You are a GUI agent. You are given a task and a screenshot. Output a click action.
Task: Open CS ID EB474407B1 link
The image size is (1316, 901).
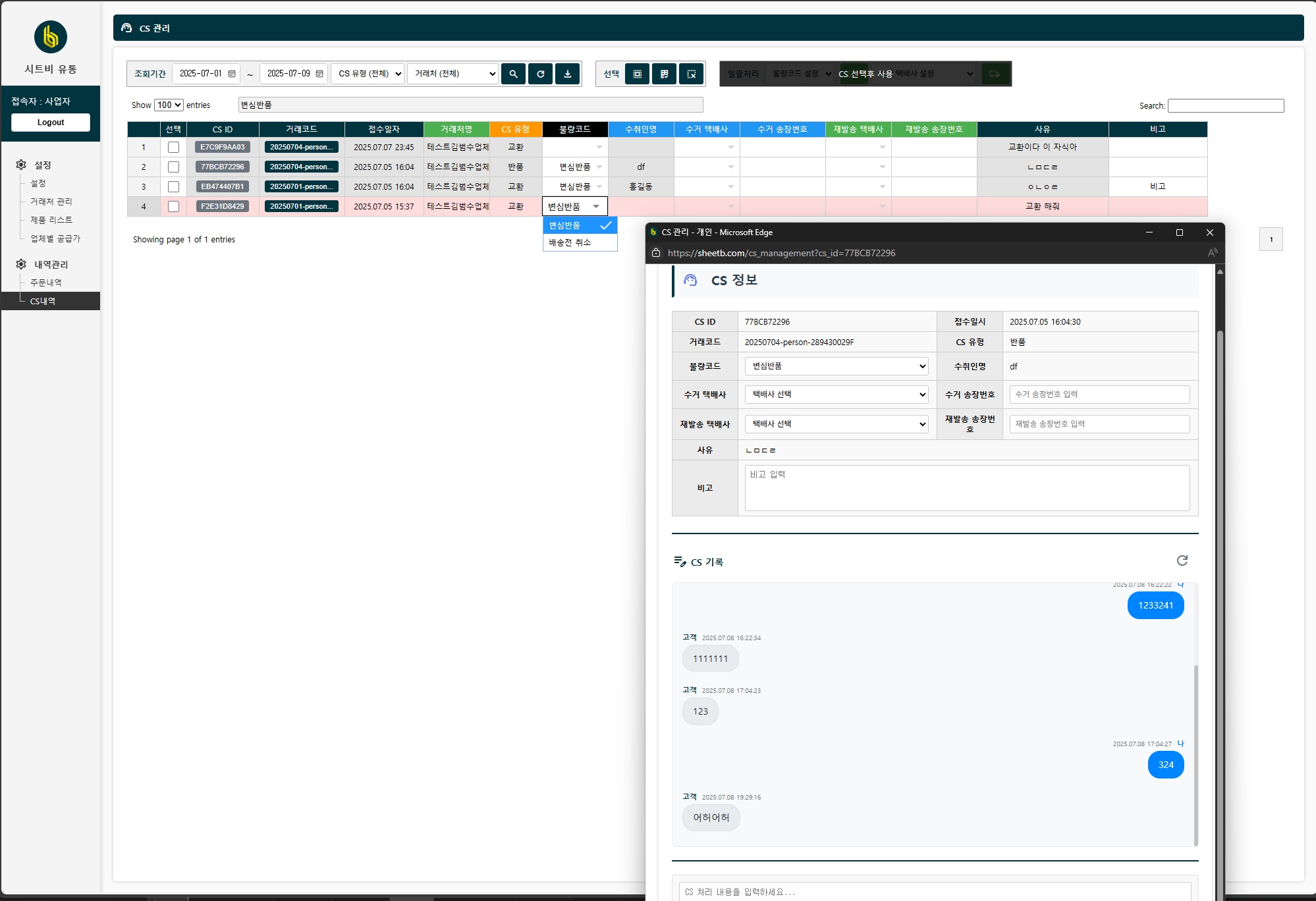(223, 187)
